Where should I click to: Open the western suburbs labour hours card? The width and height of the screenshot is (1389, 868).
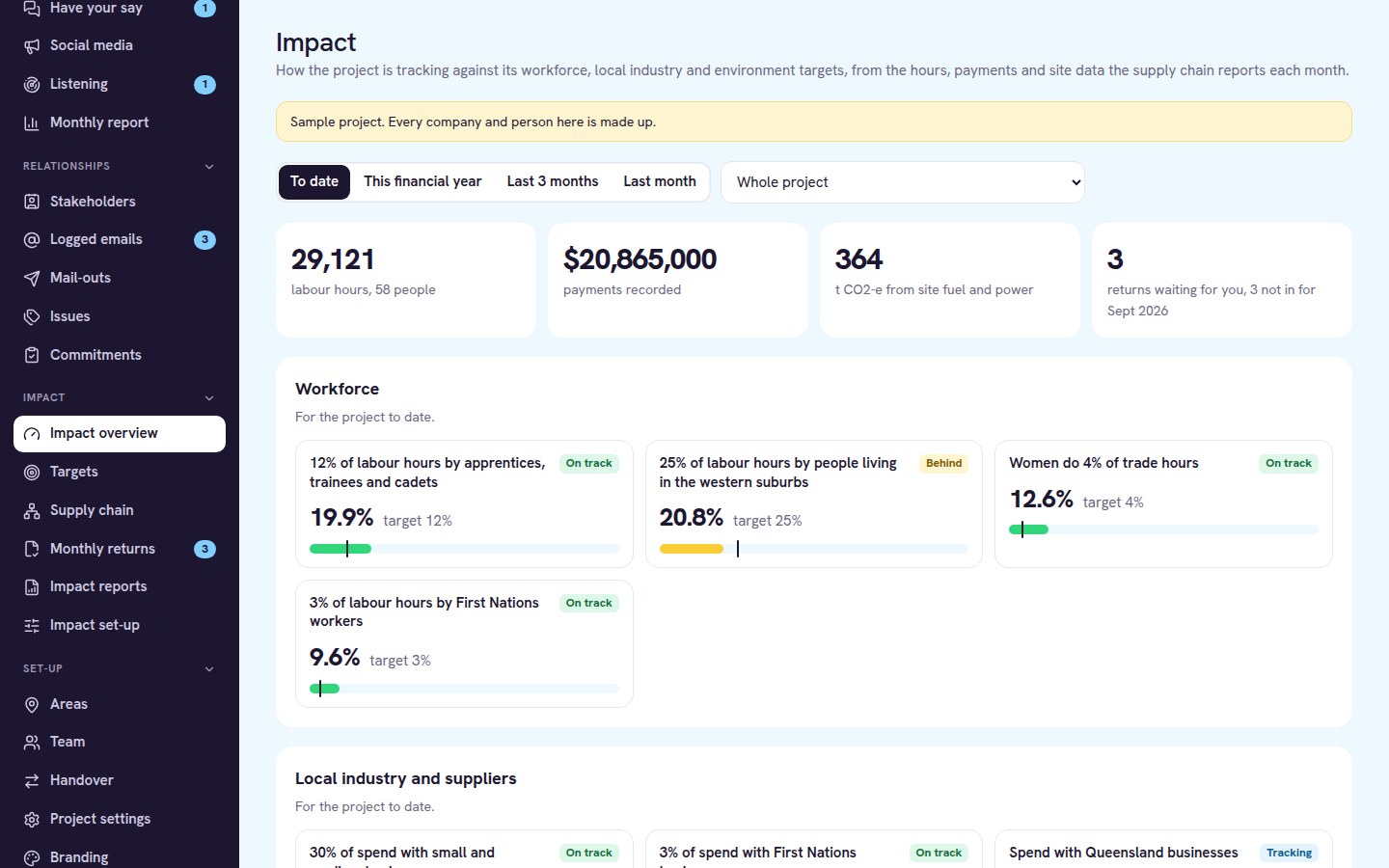click(814, 503)
